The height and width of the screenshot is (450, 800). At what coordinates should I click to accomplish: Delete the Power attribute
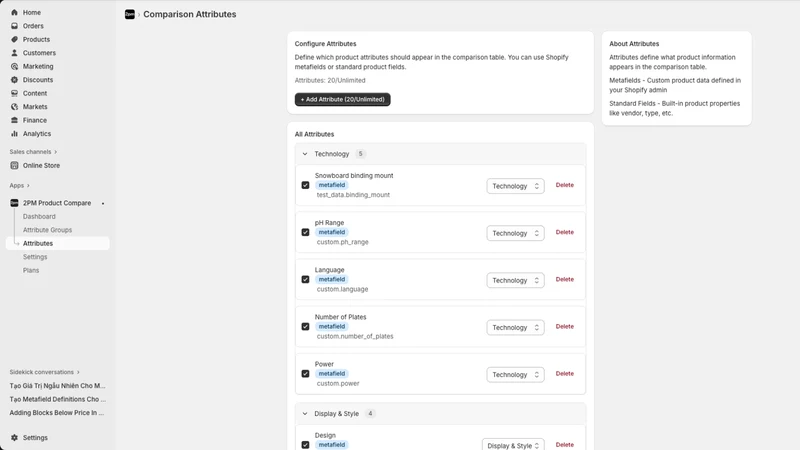564,373
